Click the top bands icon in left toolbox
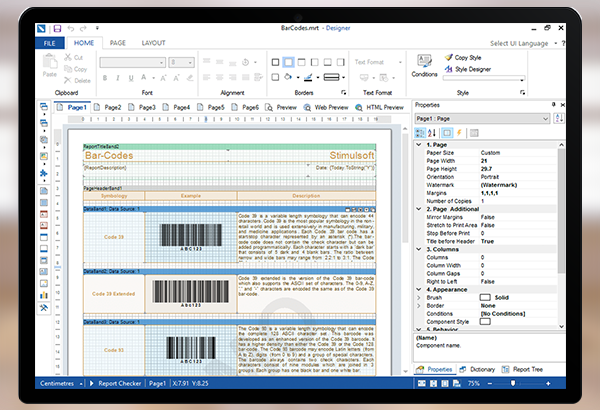Screen dimensions: 600x410 pos(44,107)
